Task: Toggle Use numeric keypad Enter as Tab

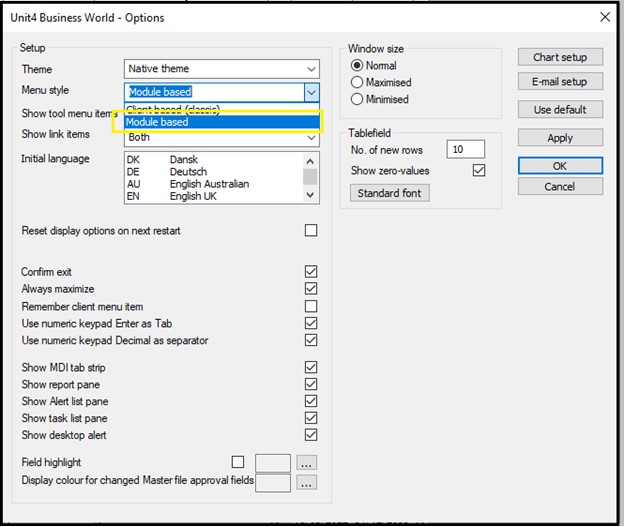Action: (311, 323)
